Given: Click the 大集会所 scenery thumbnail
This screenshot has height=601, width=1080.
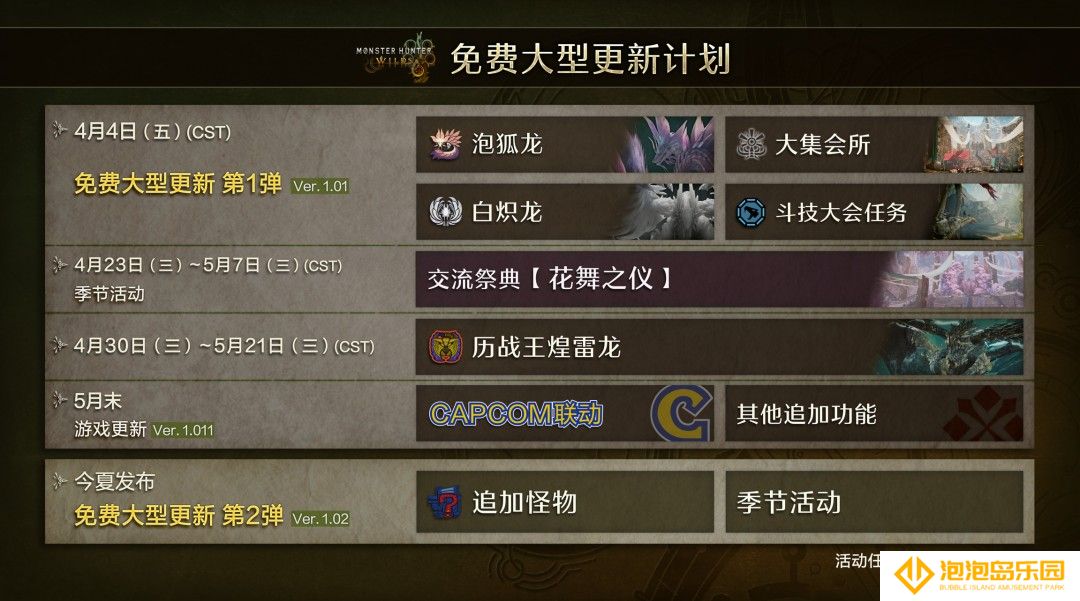Looking at the screenshot, I should (x=975, y=145).
